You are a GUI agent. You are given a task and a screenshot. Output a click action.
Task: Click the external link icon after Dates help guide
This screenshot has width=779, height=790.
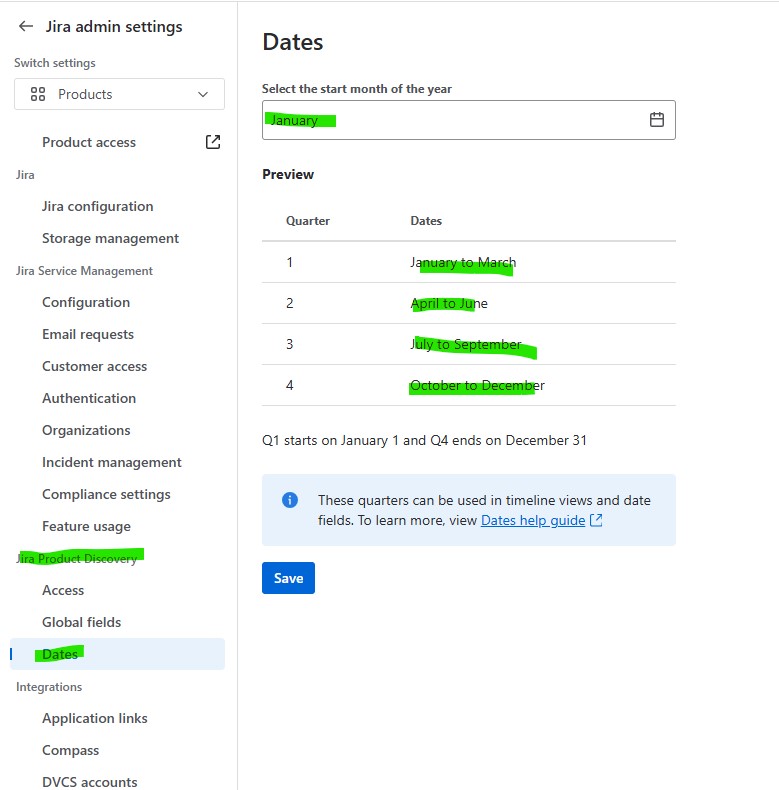pyautogui.click(x=596, y=520)
